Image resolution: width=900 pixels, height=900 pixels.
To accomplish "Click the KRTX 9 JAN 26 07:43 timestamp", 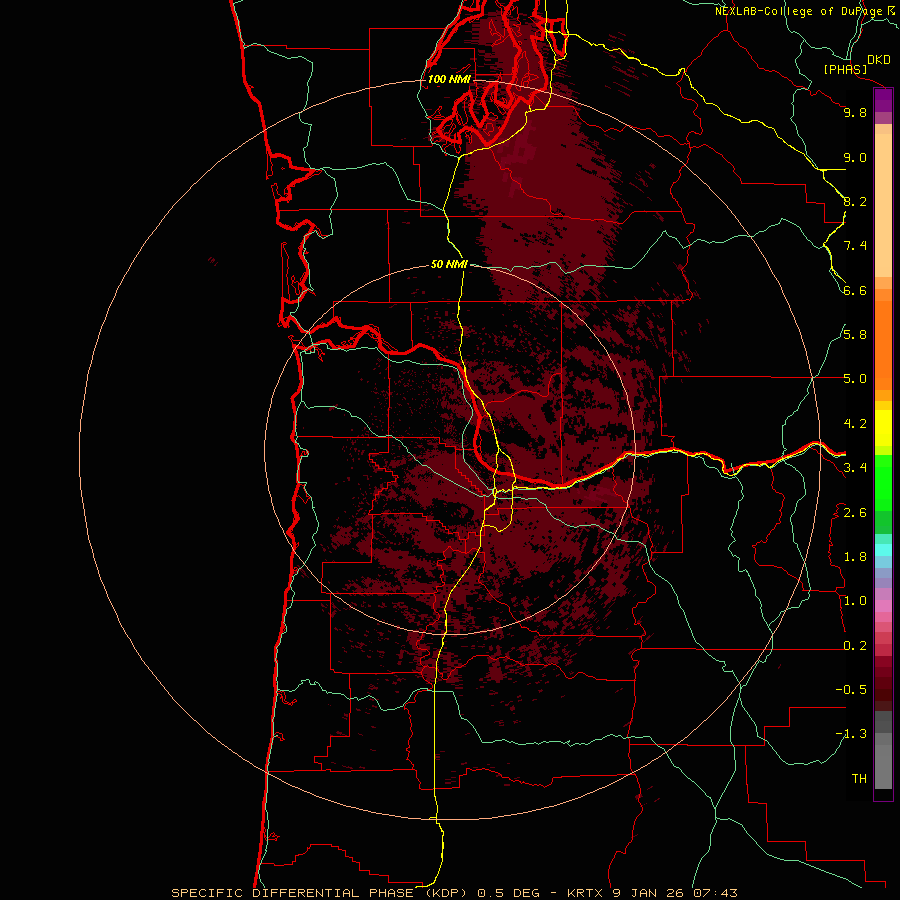I will coord(652,893).
